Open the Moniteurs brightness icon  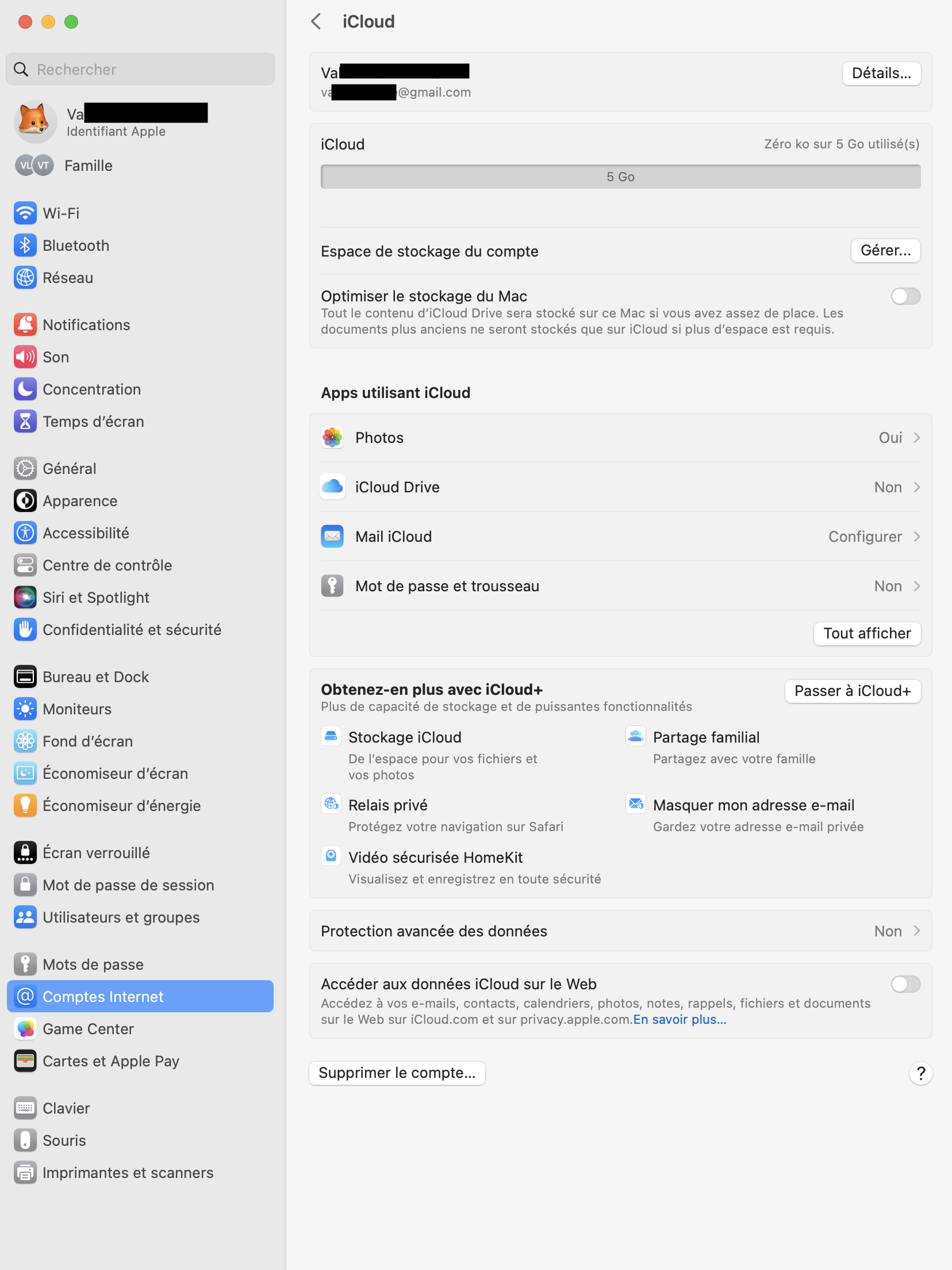tap(25, 709)
